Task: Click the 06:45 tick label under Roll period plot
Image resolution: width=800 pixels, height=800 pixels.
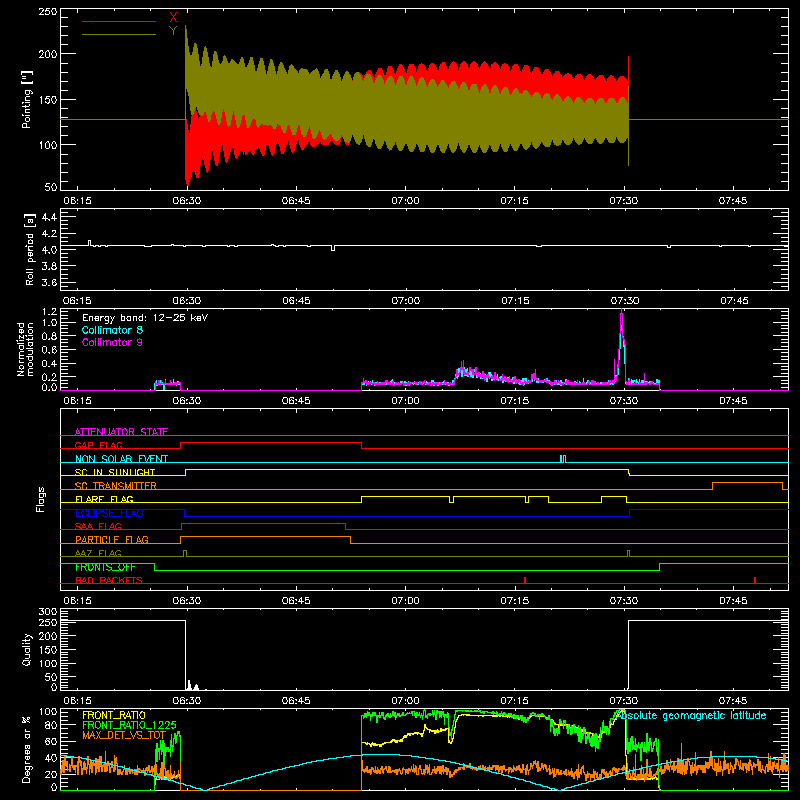Action: point(296,301)
